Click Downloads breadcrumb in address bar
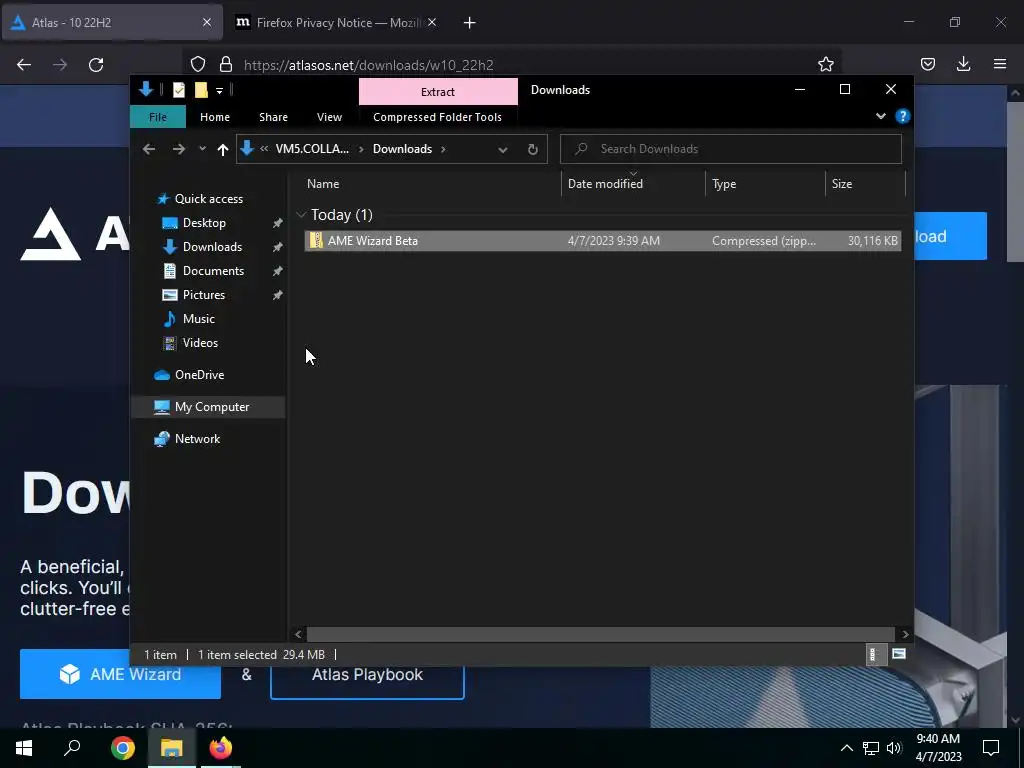 402,149
